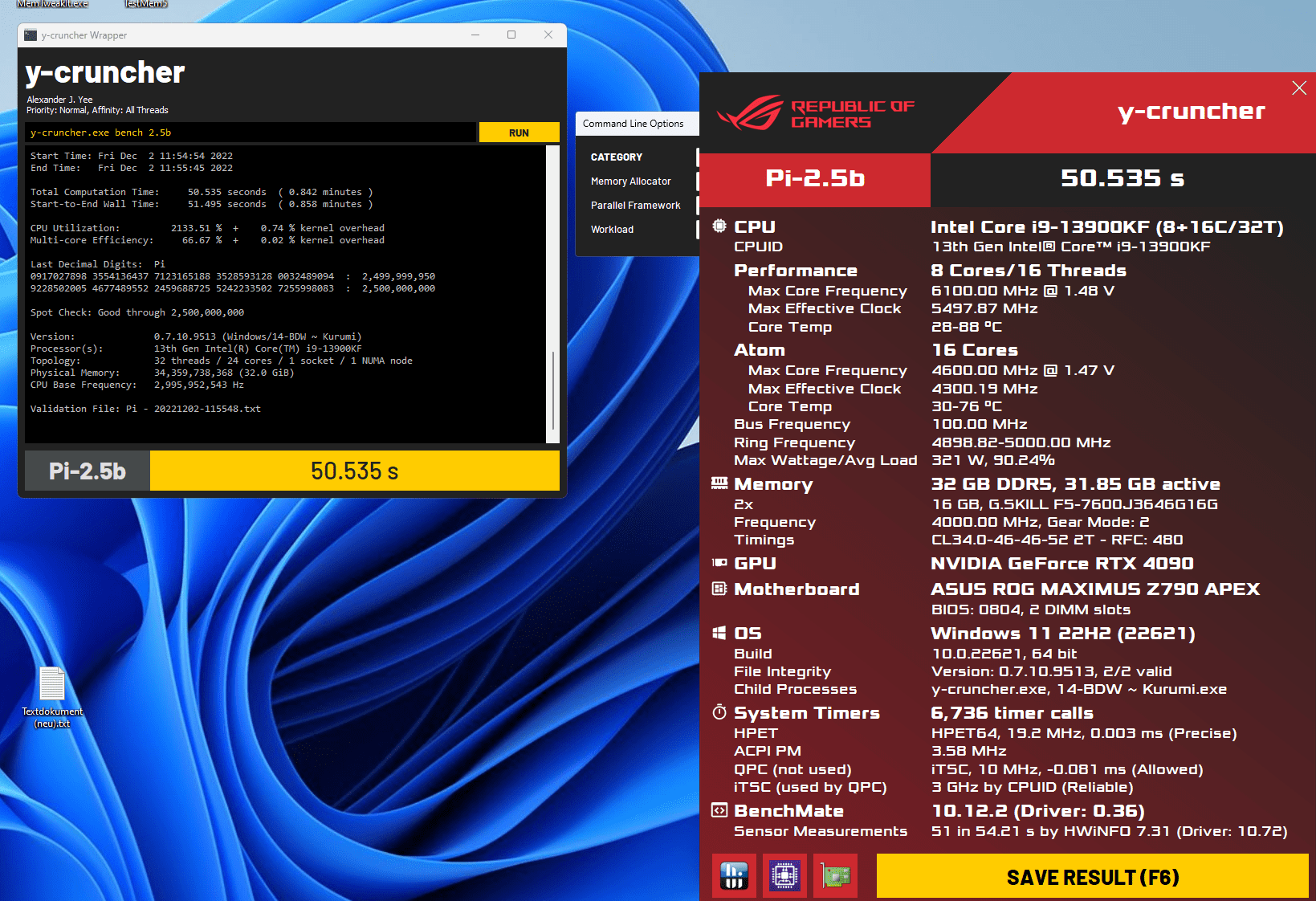Click 16 GB, G.SKILL F5-7600J3646G16G text
1316x901 pixels.
point(1074,504)
